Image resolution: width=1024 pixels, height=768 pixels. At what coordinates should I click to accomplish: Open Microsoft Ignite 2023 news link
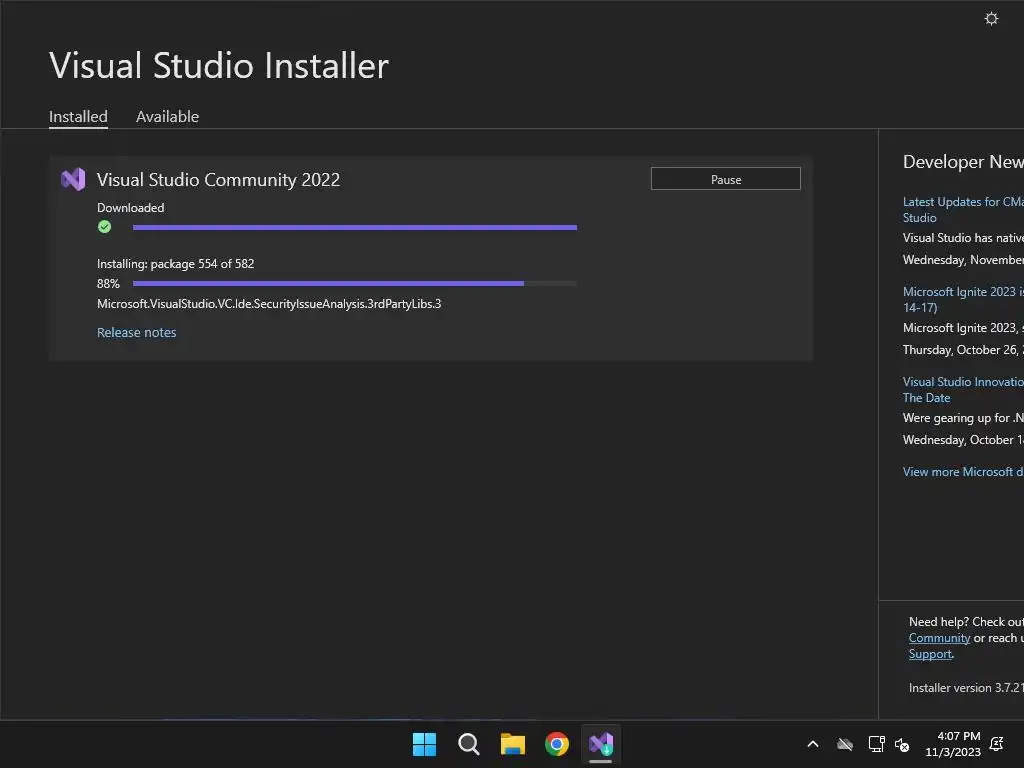tap(963, 299)
